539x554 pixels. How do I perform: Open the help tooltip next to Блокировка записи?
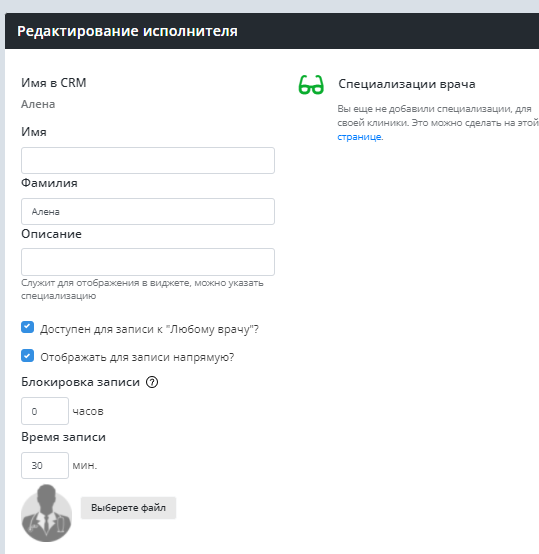click(152, 382)
